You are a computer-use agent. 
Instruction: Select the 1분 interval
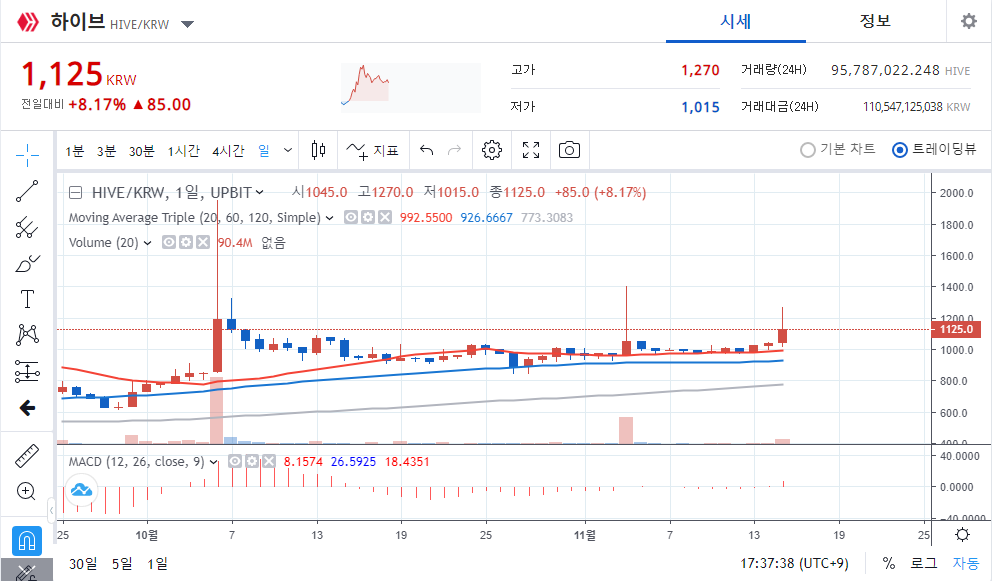pos(75,151)
